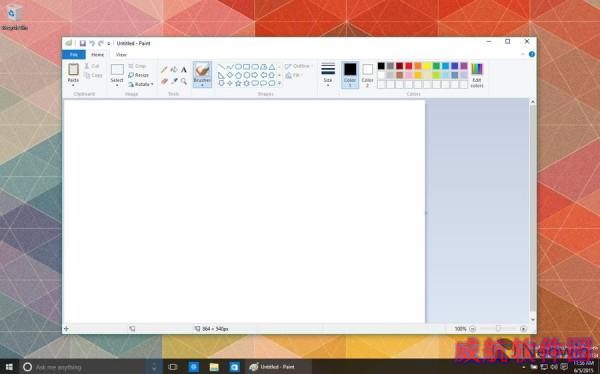
Task: Open the shape Fill dropdown
Action: (295, 75)
